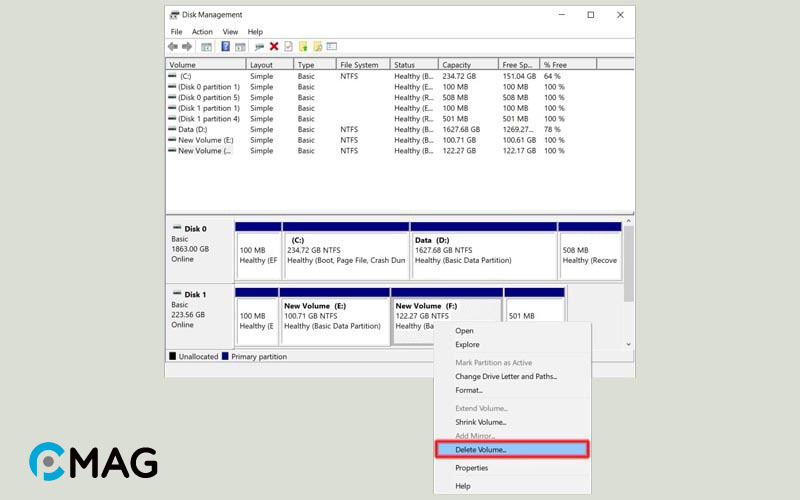
Task: Select the 501 MB partition on Disk 1
Action: (x=534, y=305)
